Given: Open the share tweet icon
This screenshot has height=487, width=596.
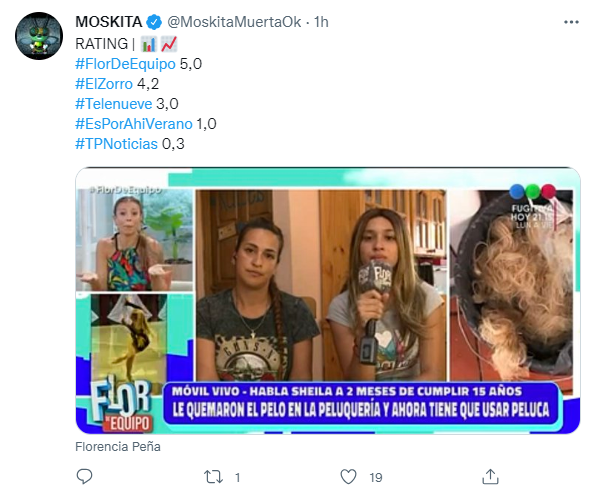Looking at the screenshot, I should 490,476.
